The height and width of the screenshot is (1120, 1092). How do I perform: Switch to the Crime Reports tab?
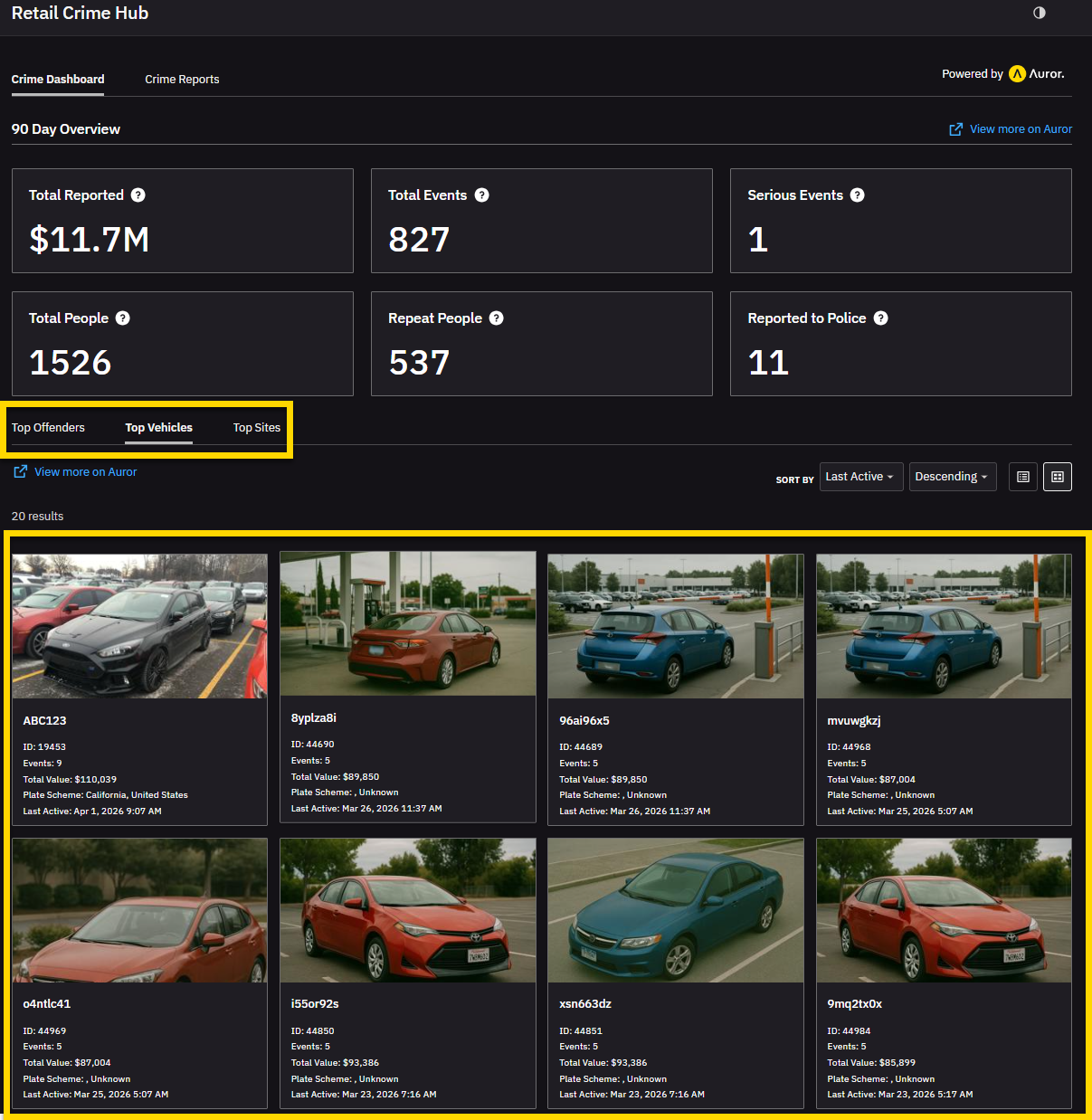point(182,80)
